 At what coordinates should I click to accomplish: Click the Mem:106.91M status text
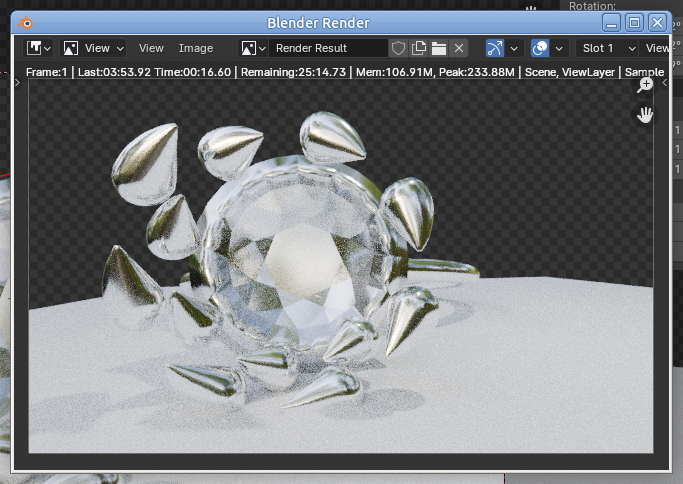coord(395,72)
